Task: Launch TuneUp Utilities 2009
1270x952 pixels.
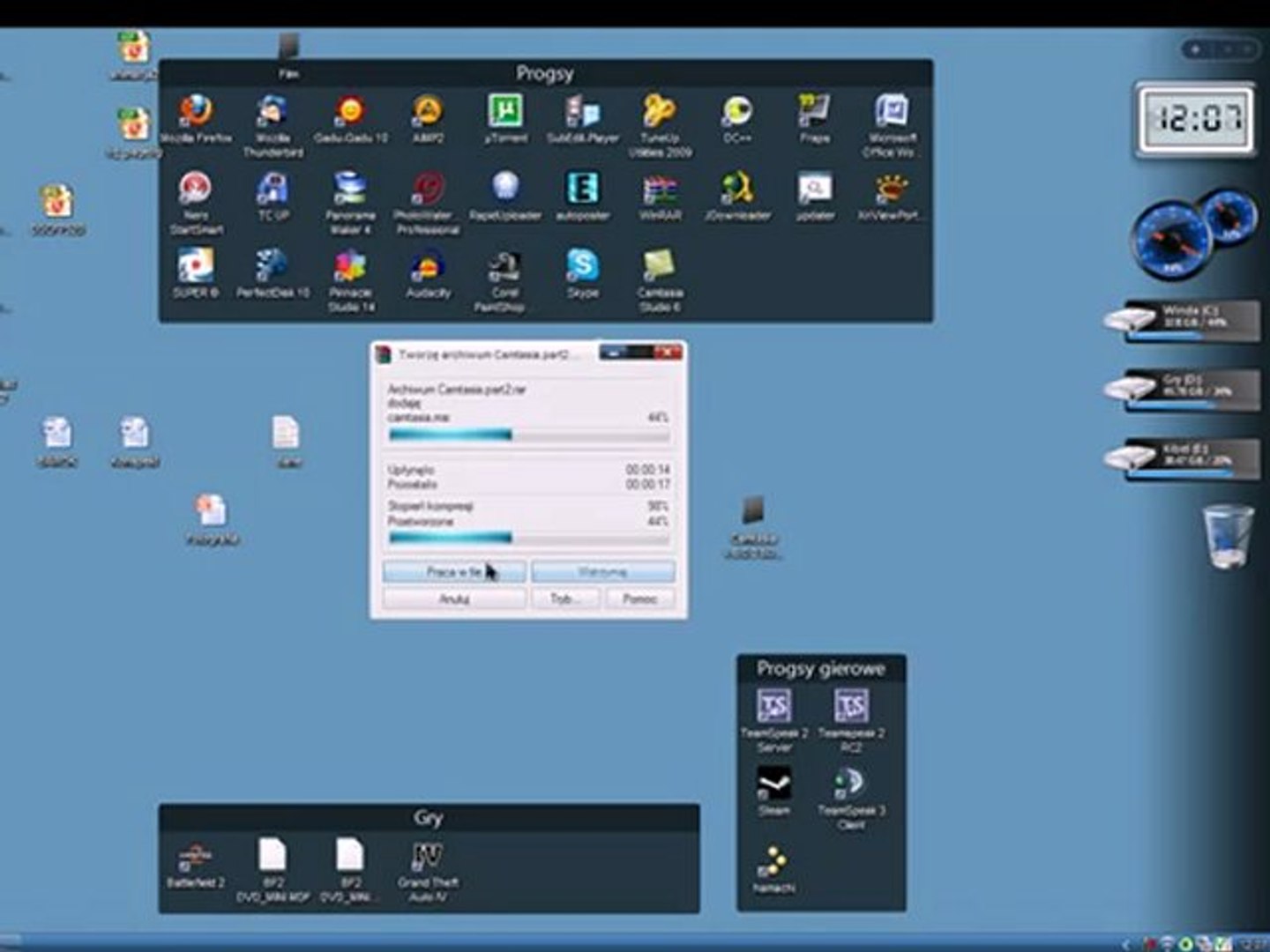Action: [x=660, y=126]
